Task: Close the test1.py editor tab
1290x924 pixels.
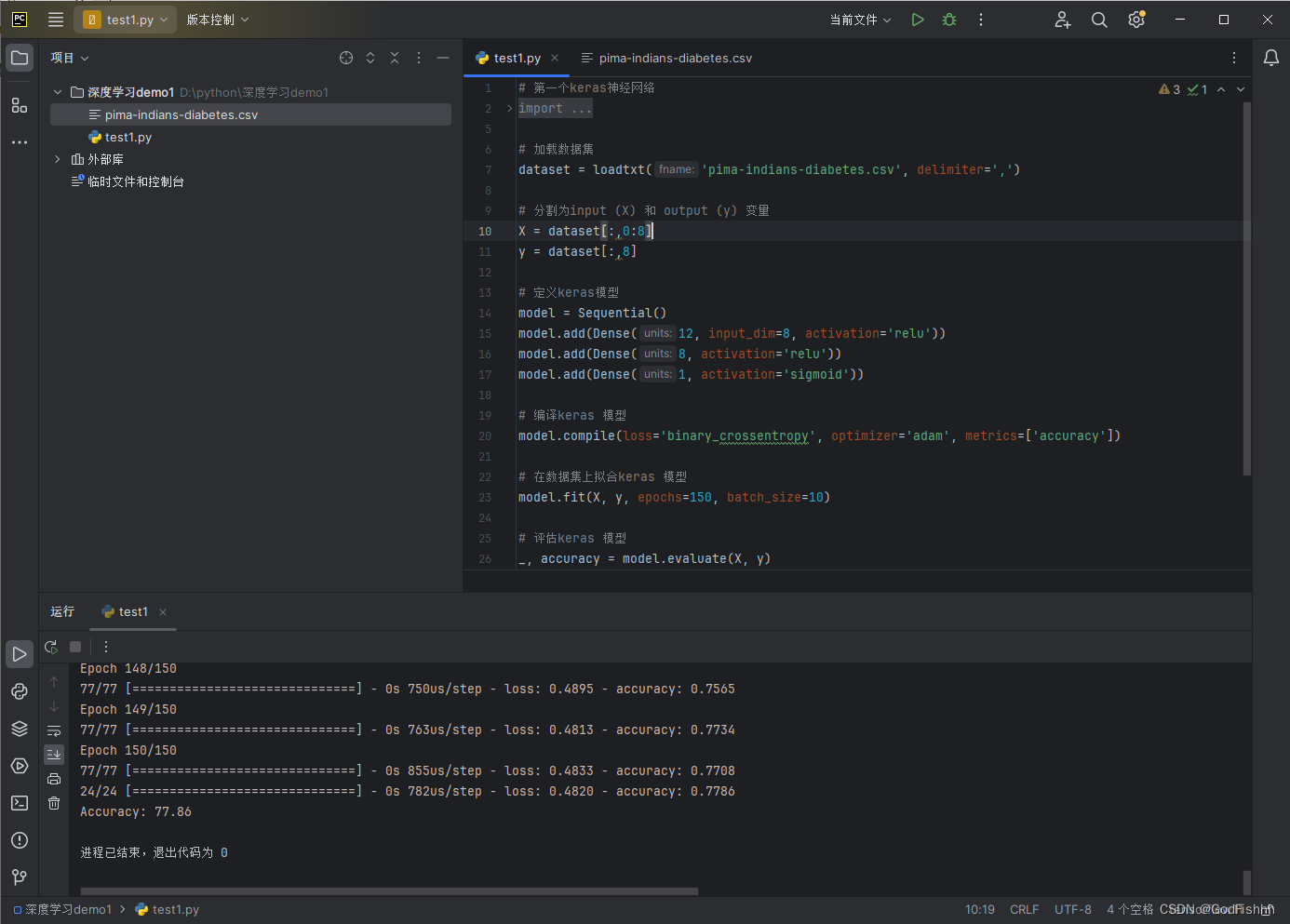Action: (555, 58)
